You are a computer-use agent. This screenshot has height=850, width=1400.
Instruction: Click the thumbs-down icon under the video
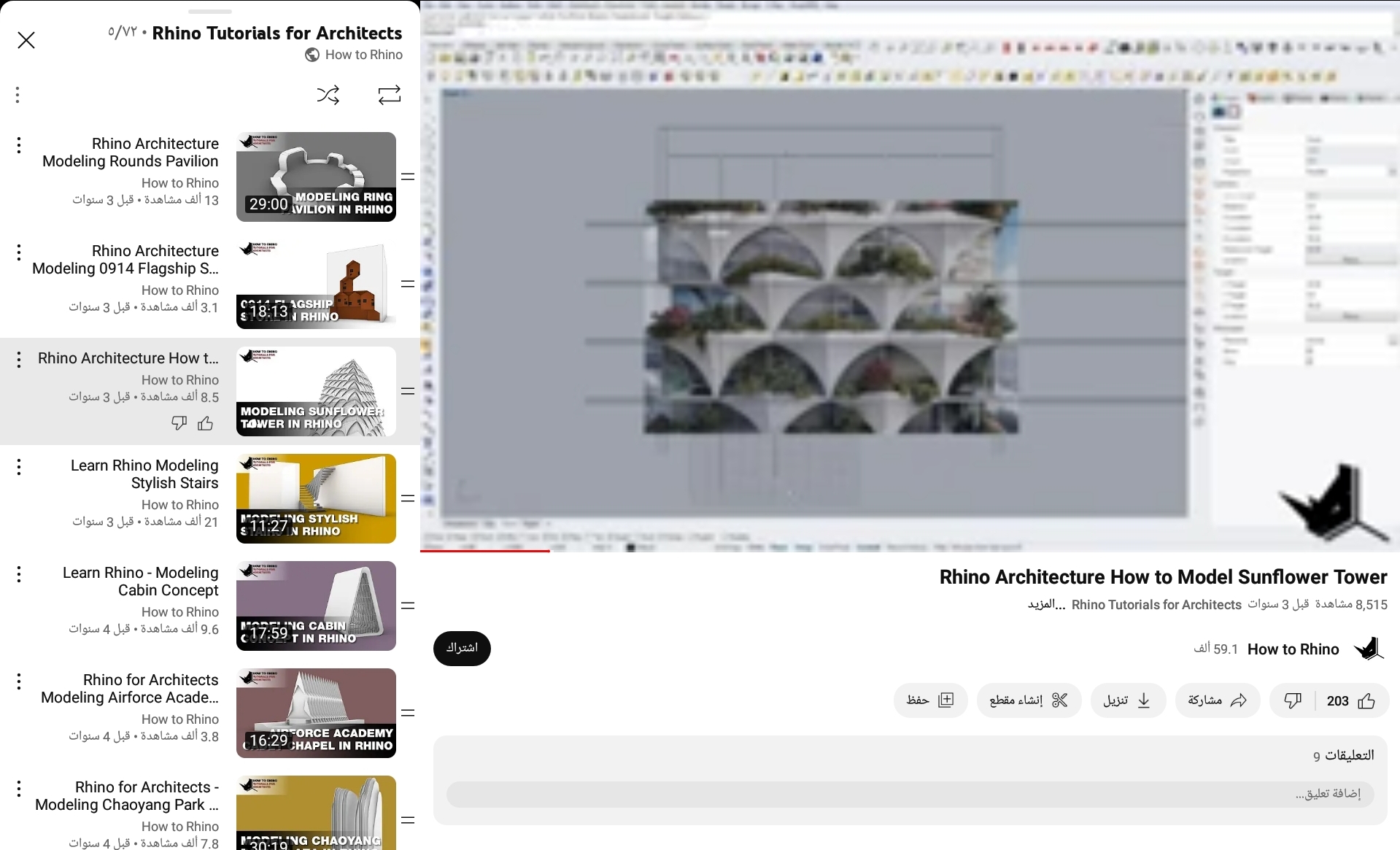tap(1293, 701)
